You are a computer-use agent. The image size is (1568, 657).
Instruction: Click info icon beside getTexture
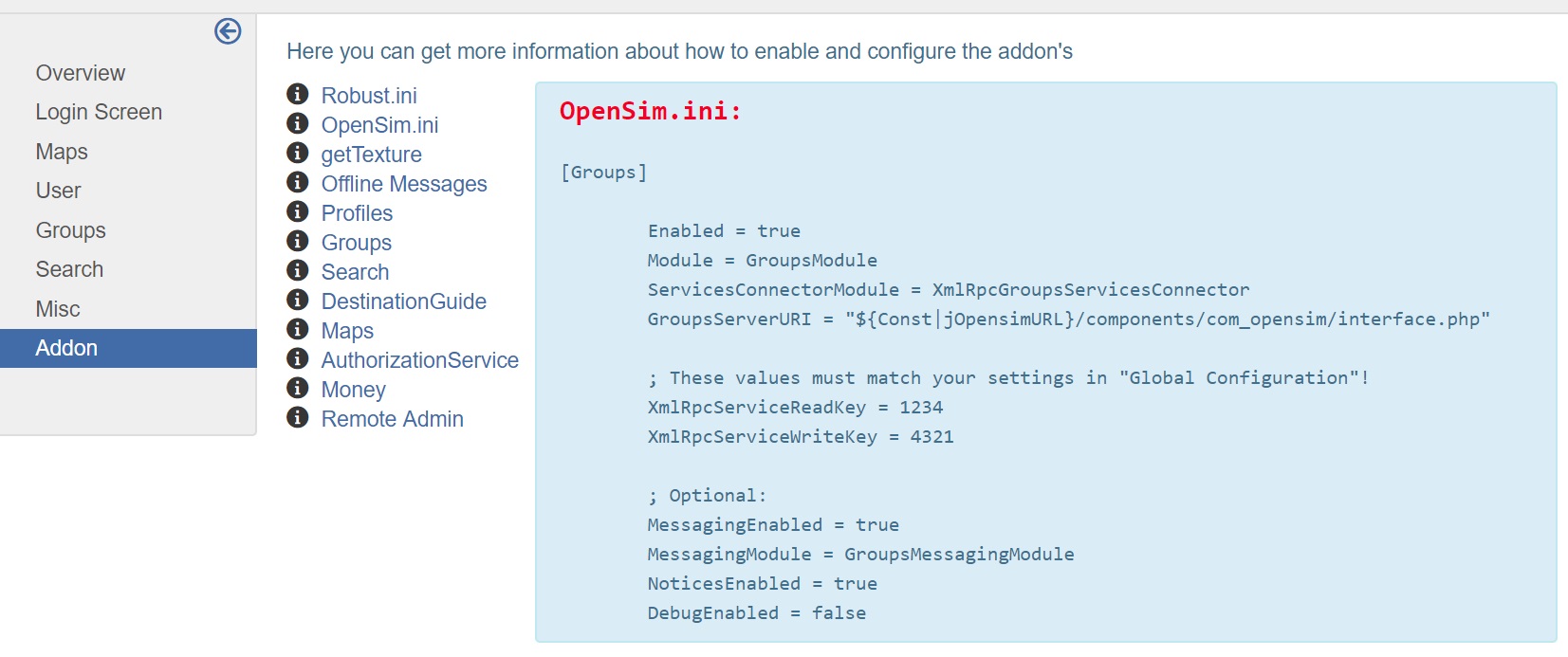pos(298,153)
